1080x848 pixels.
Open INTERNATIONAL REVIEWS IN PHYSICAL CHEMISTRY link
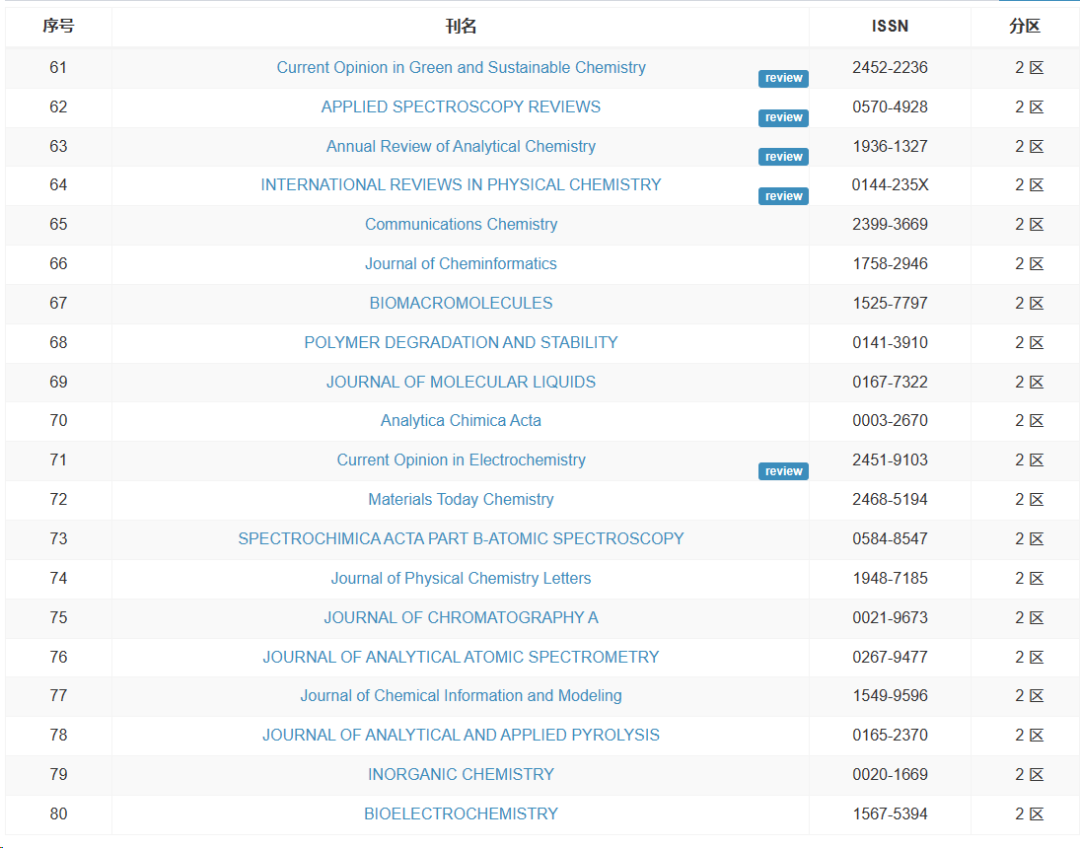(x=461, y=185)
